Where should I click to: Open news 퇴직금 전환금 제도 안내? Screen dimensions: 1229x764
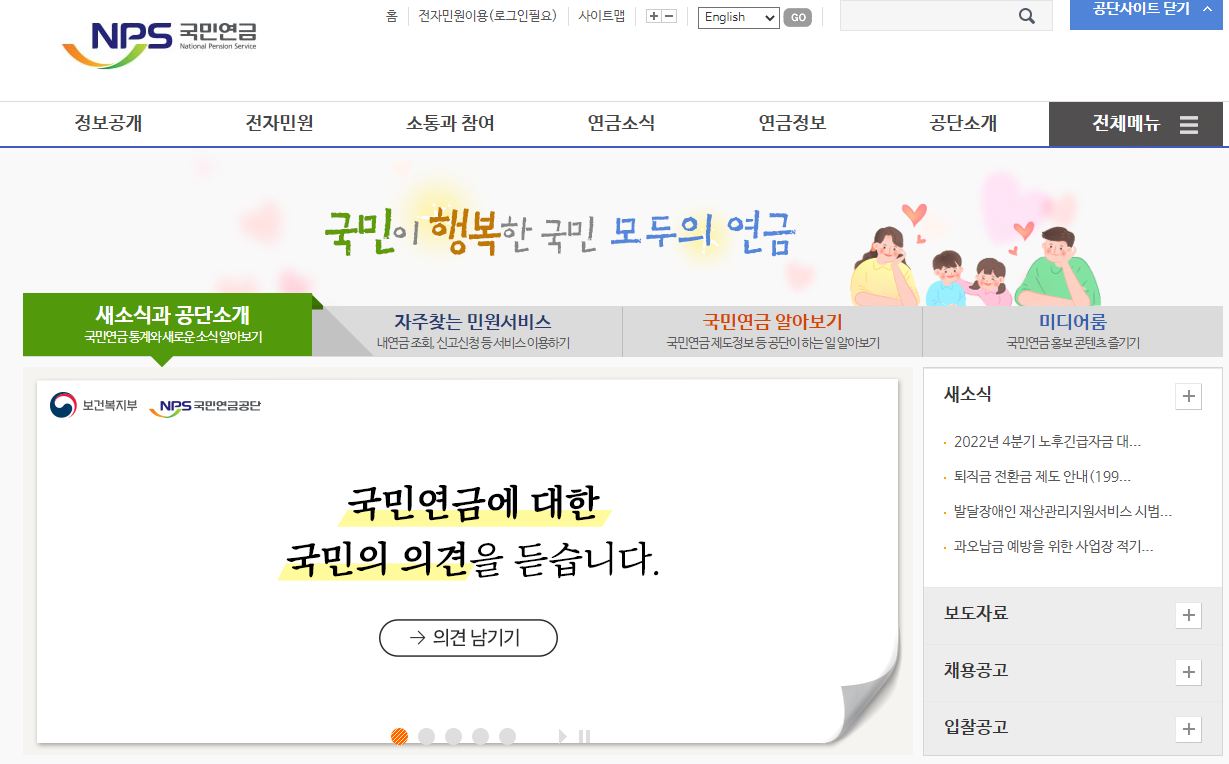coord(1042,476)
